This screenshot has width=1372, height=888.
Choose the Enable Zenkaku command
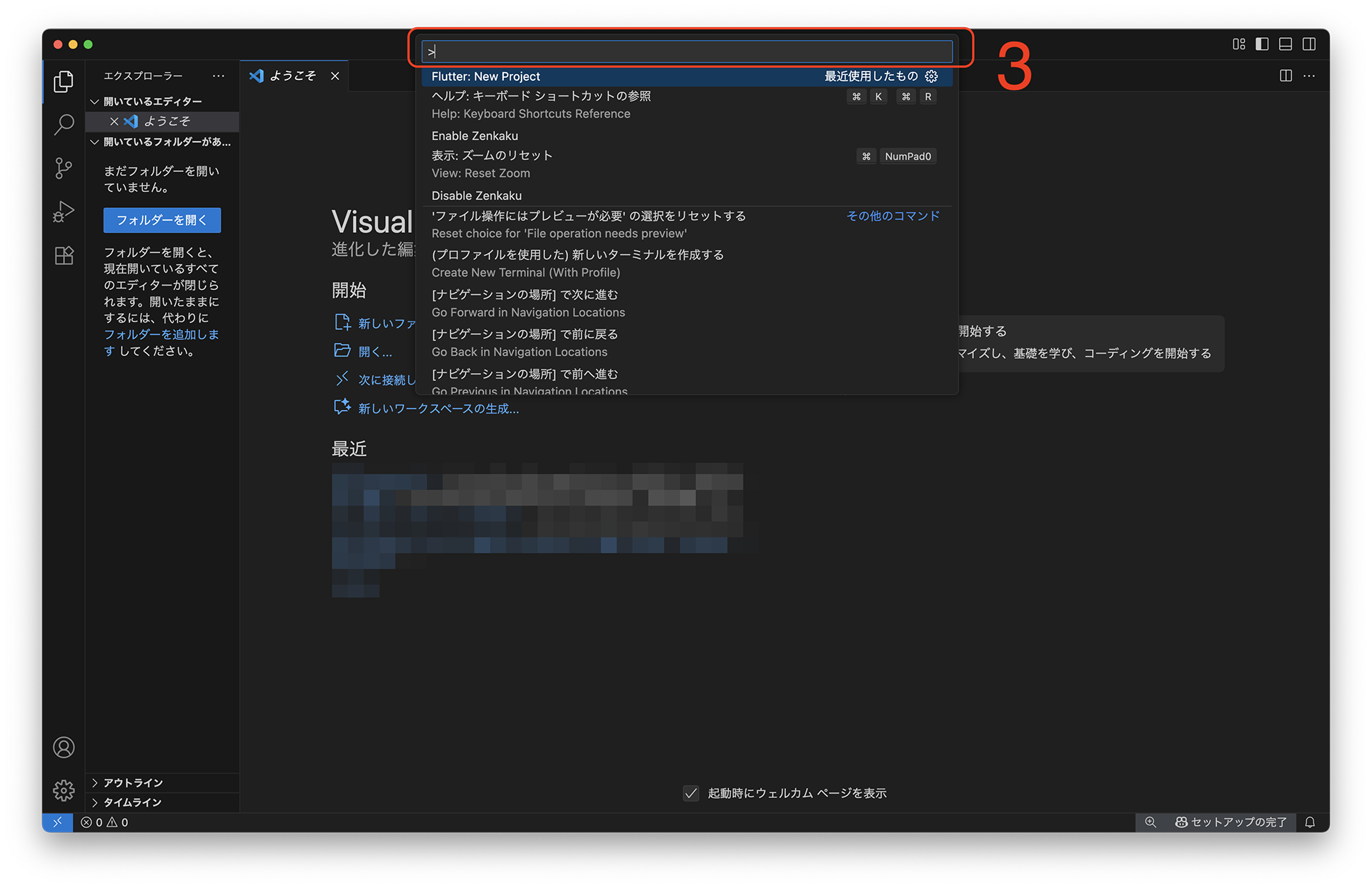click(x=687, y=136)
